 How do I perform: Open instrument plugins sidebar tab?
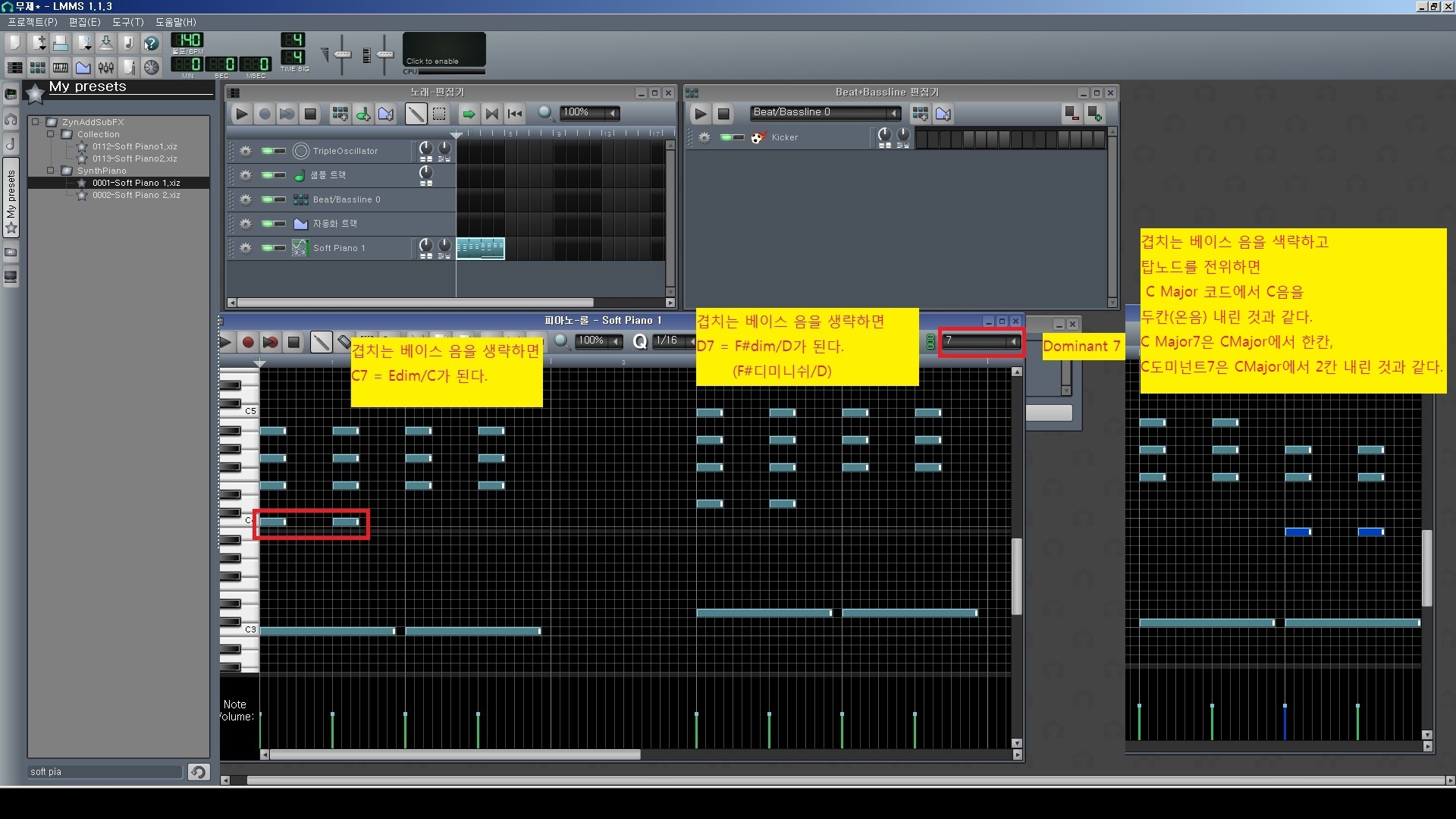(11, 95)
